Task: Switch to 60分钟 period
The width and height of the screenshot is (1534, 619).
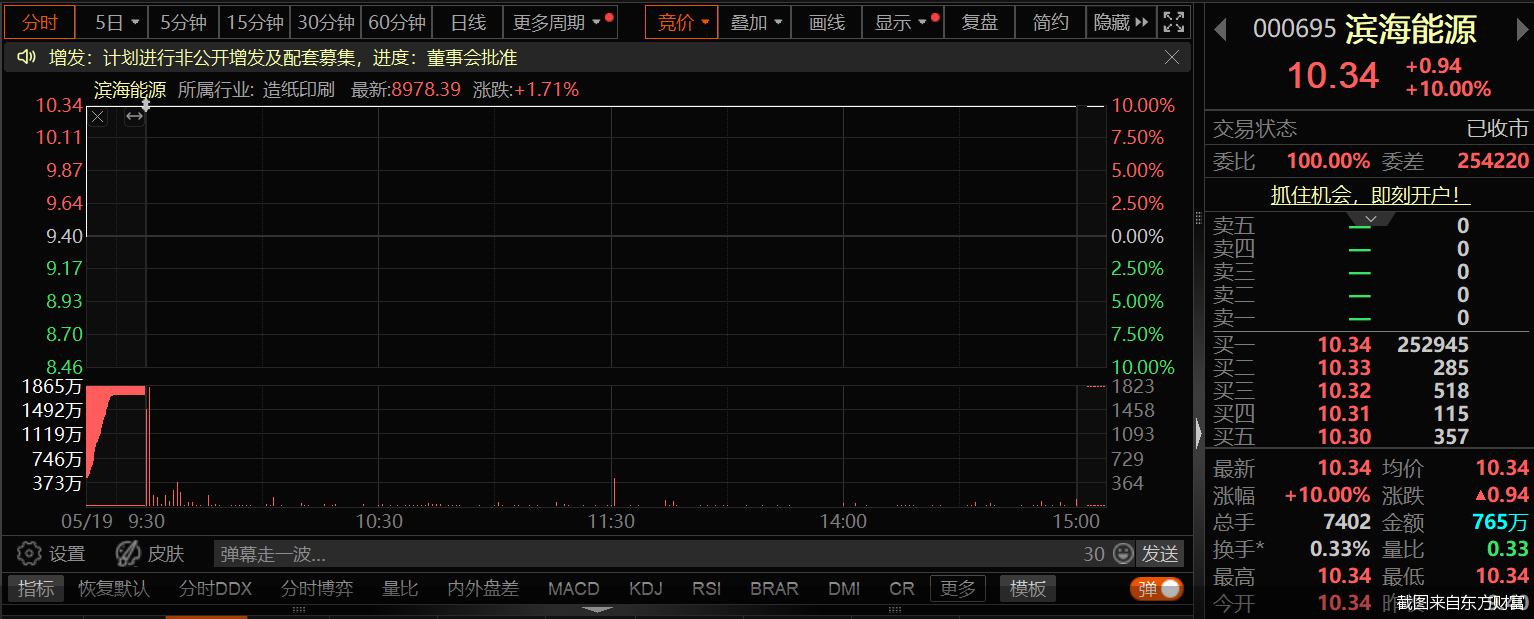Action: click(397, 22)
